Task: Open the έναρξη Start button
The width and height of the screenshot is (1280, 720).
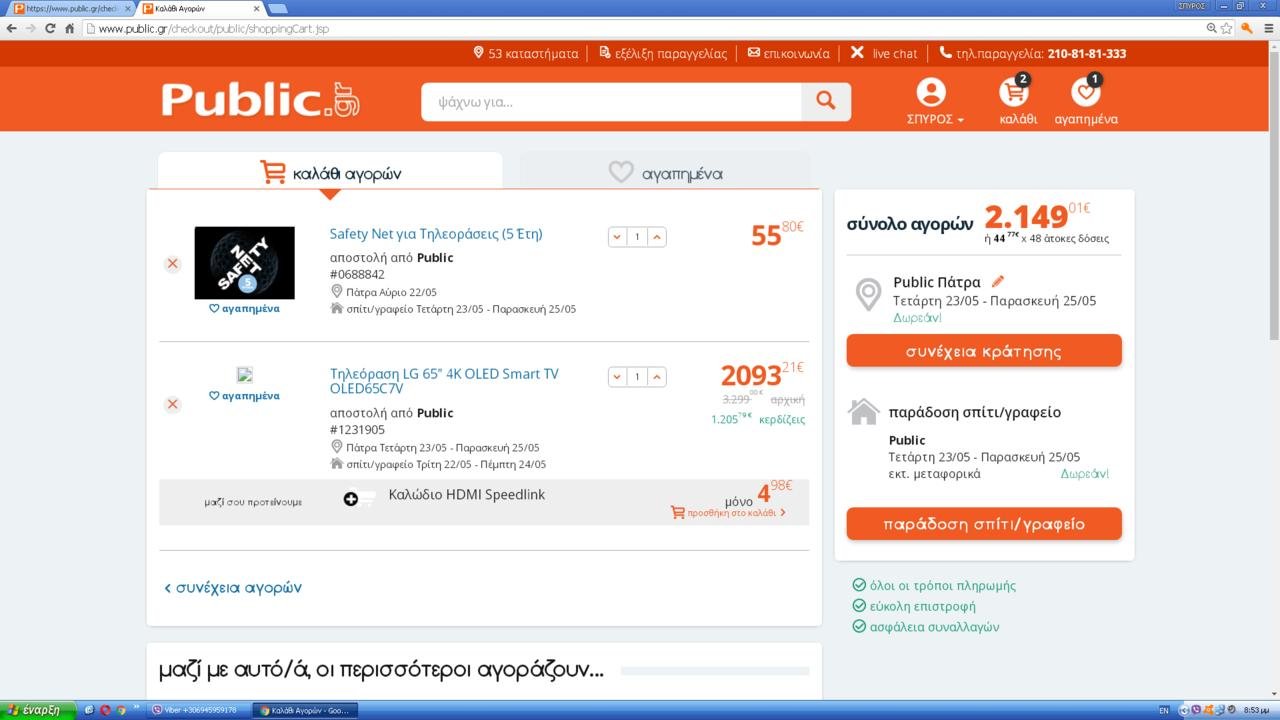Action: pyautogui.click(x=37, y=710)
